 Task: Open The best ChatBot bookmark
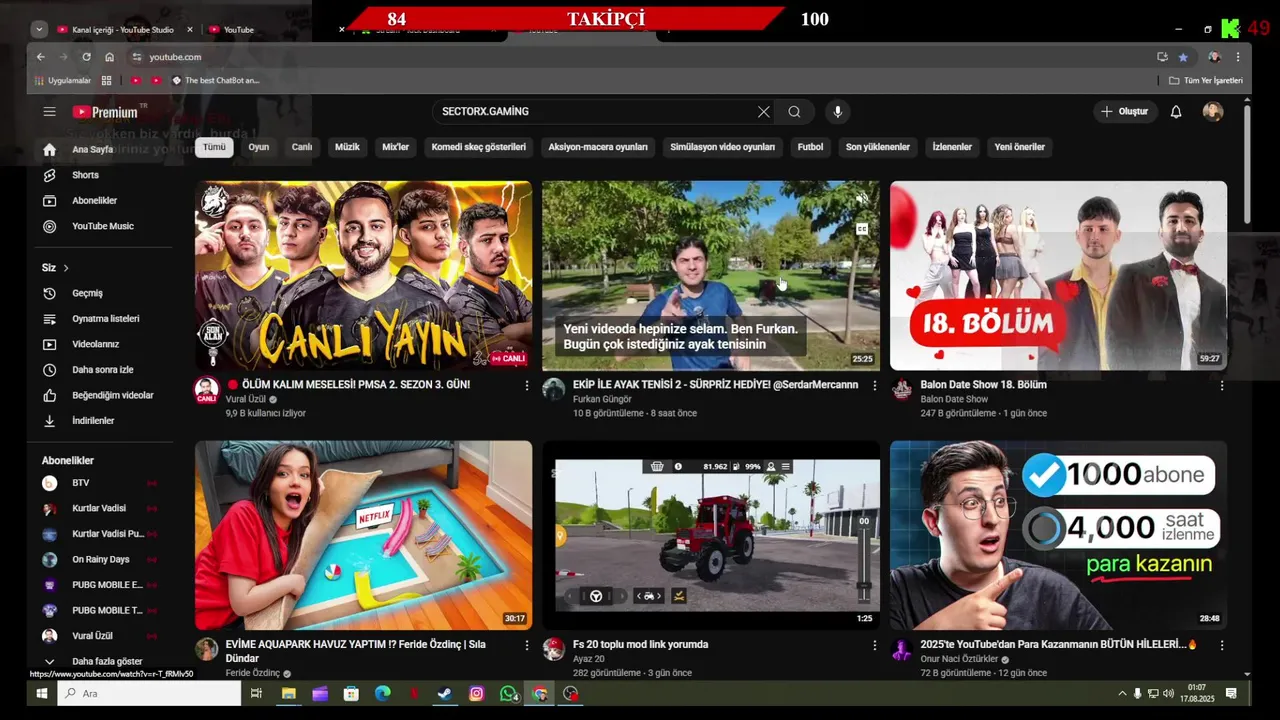(216, 80)
